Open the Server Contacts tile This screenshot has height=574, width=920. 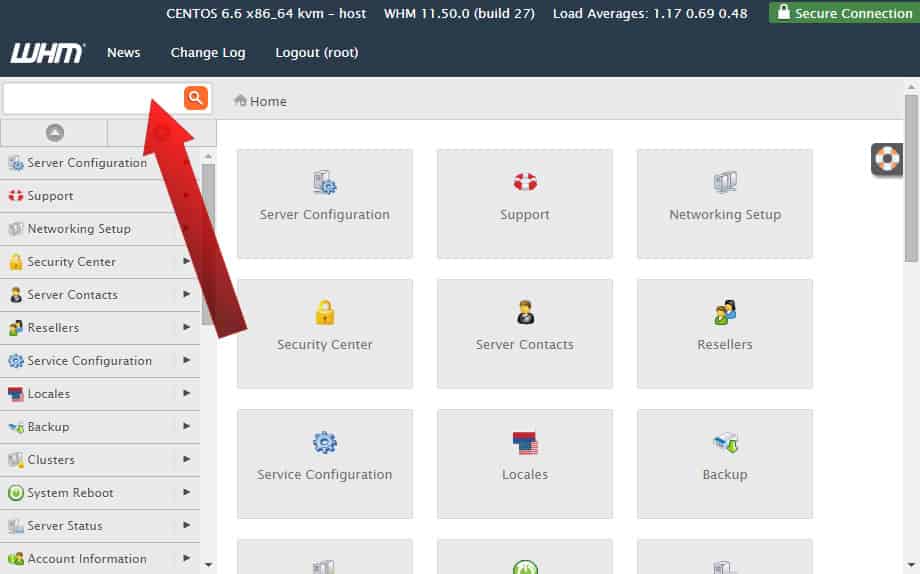(525, 333)
